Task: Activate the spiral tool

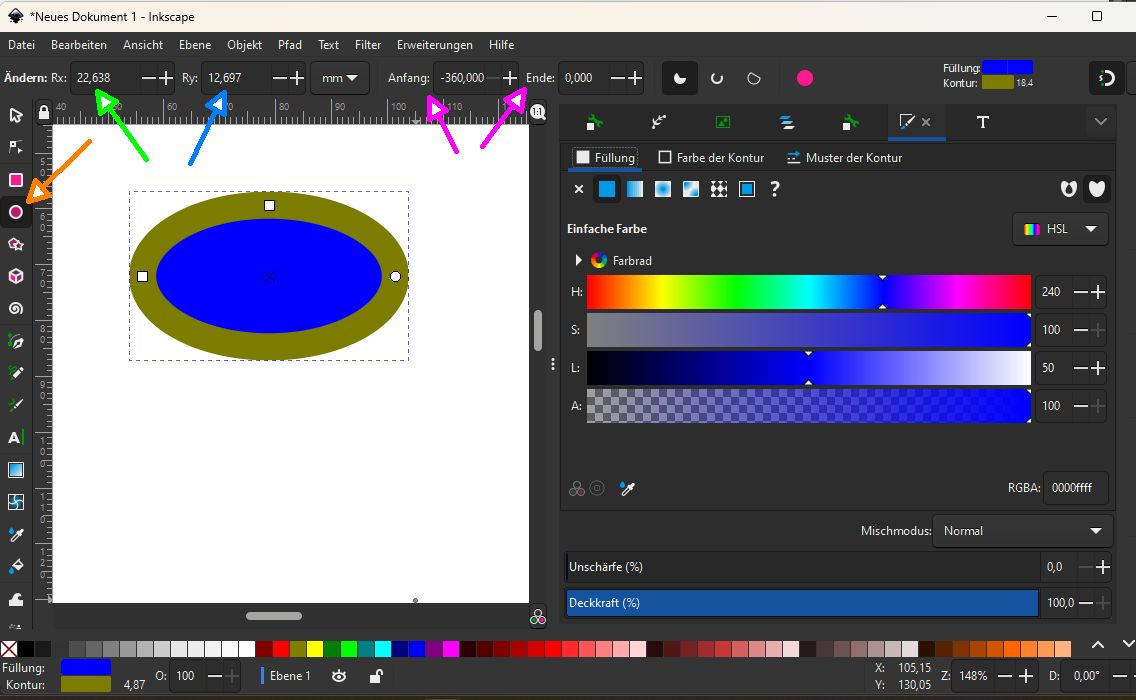Action: pyautogui.click(x=15, y=309)
